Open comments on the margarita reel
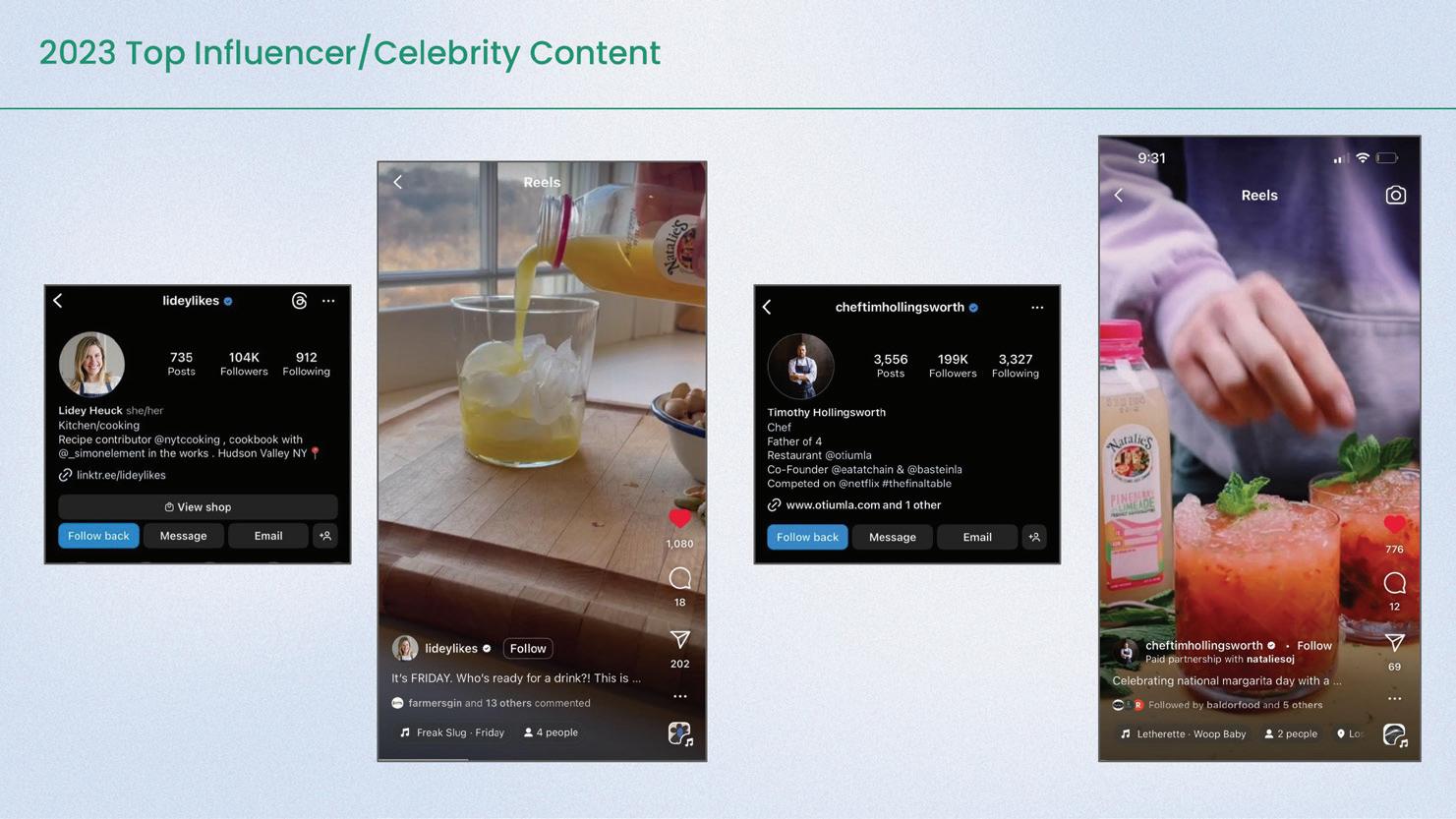 pos(1394,583)
